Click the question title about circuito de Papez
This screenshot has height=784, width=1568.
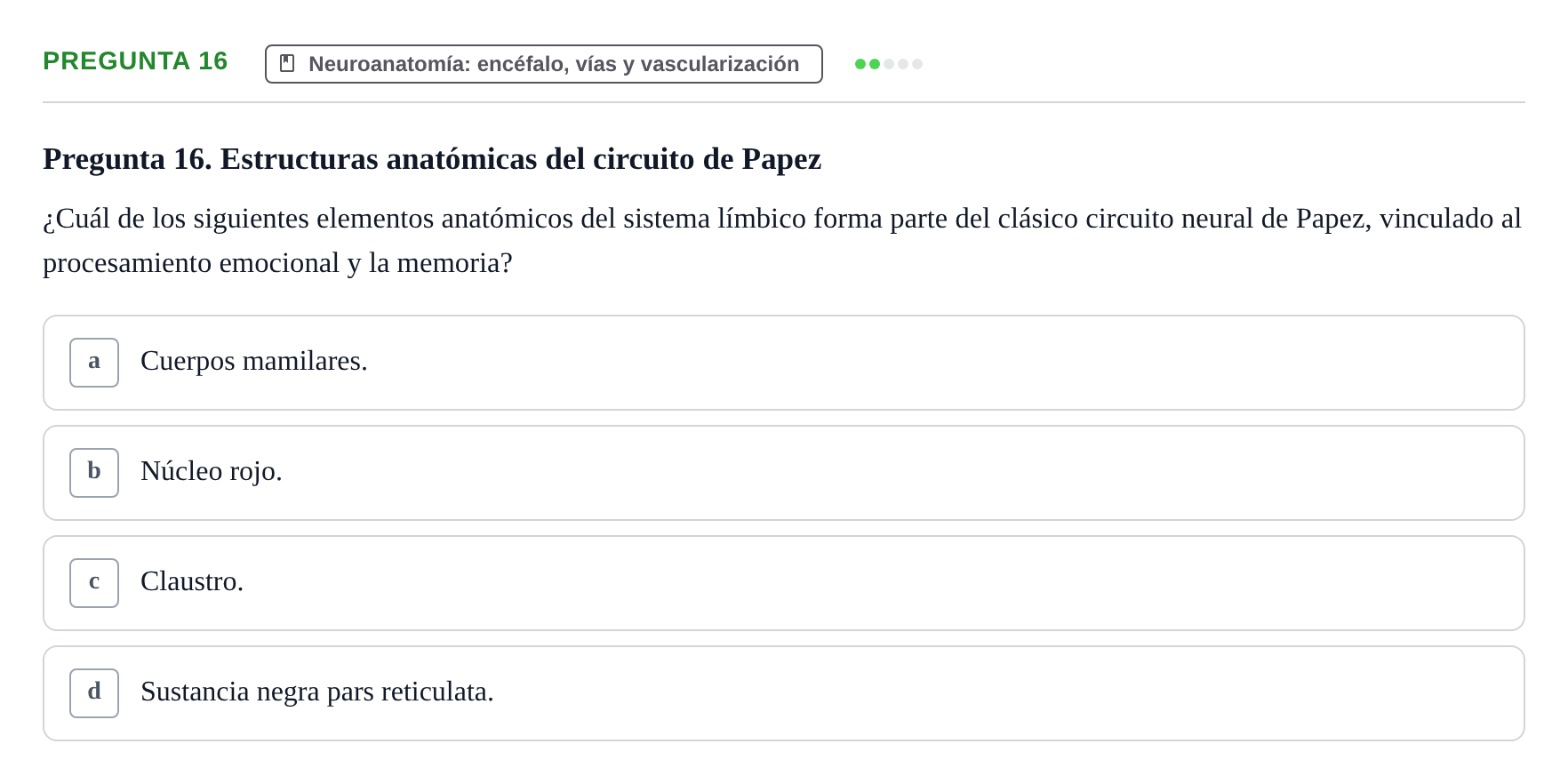click(432, 159)
